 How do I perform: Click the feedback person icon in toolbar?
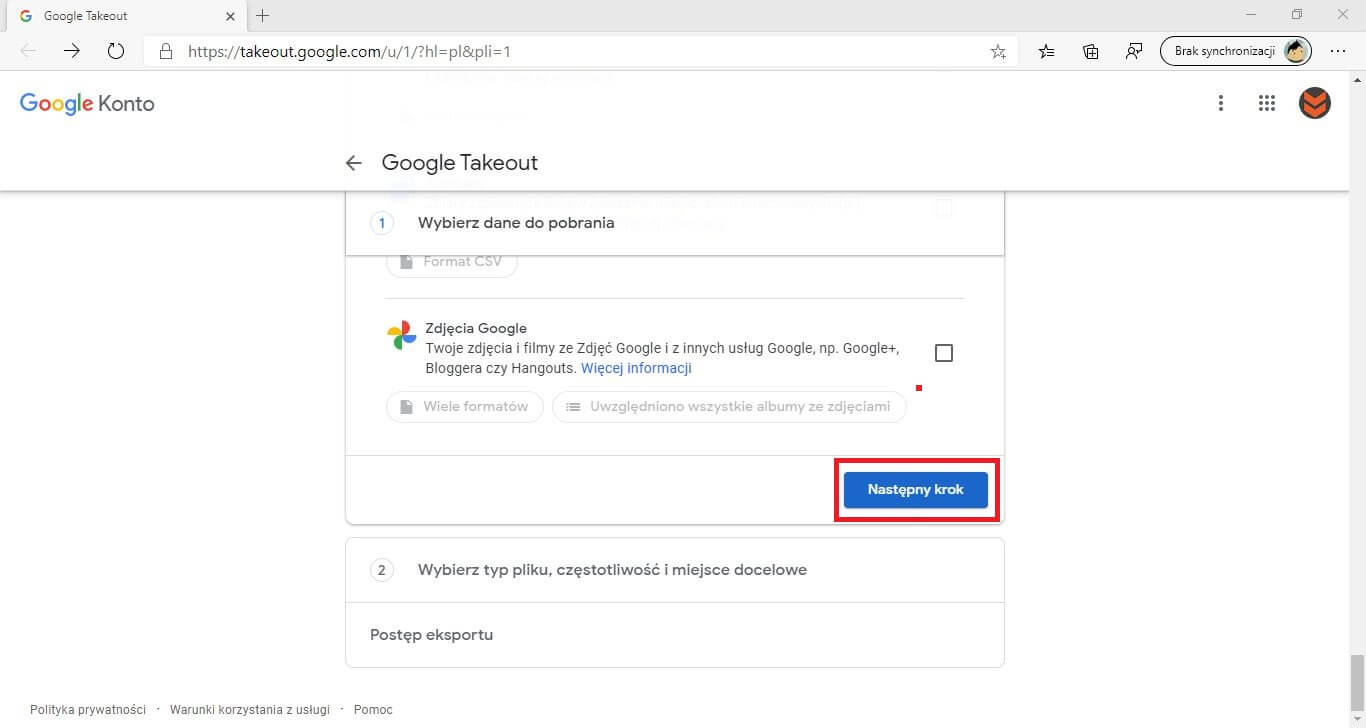point(1134,51)
